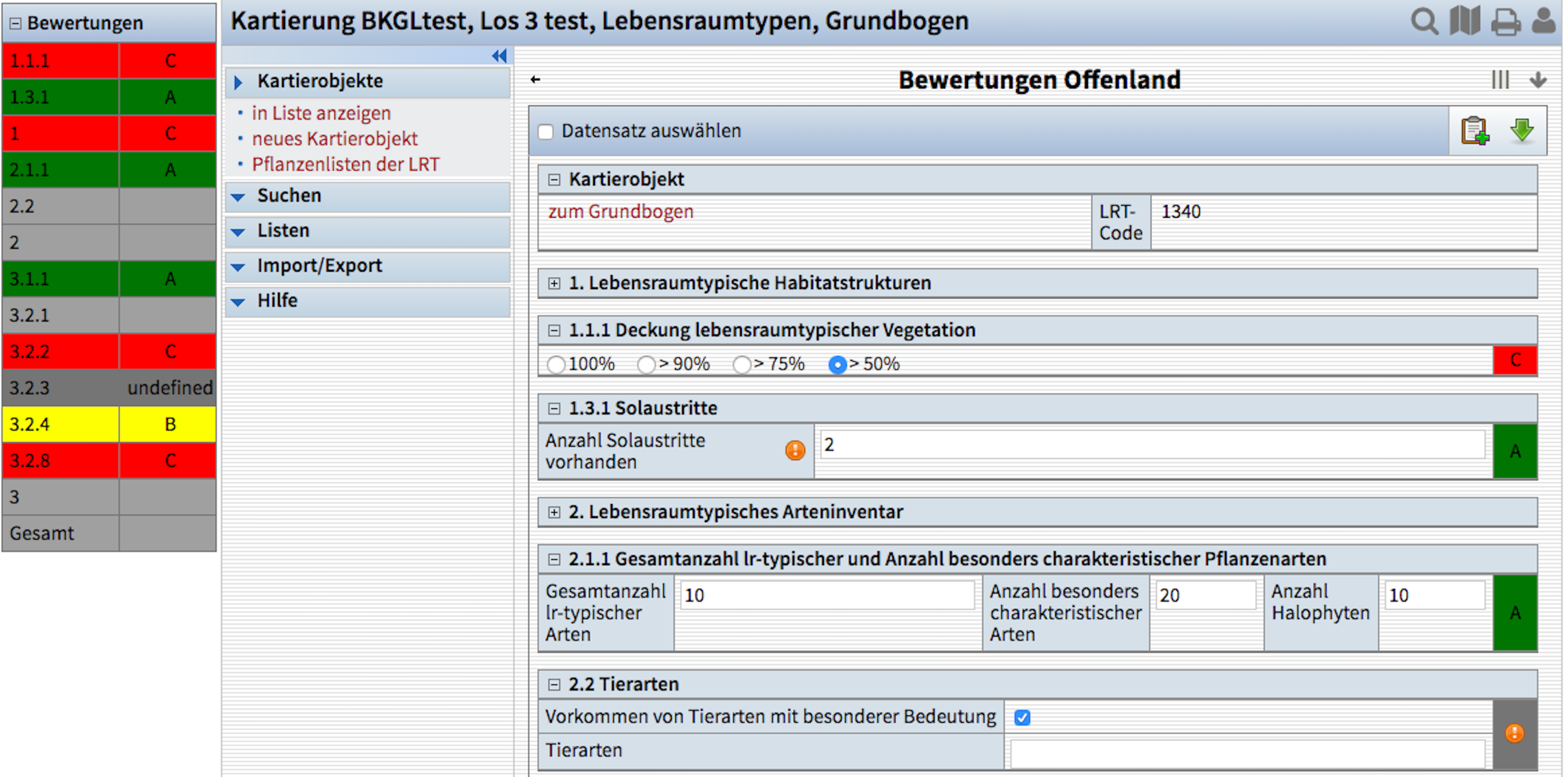Collapse the Bewertungen panel
This screenshot has height=777, width=1568.
[16, 24]
